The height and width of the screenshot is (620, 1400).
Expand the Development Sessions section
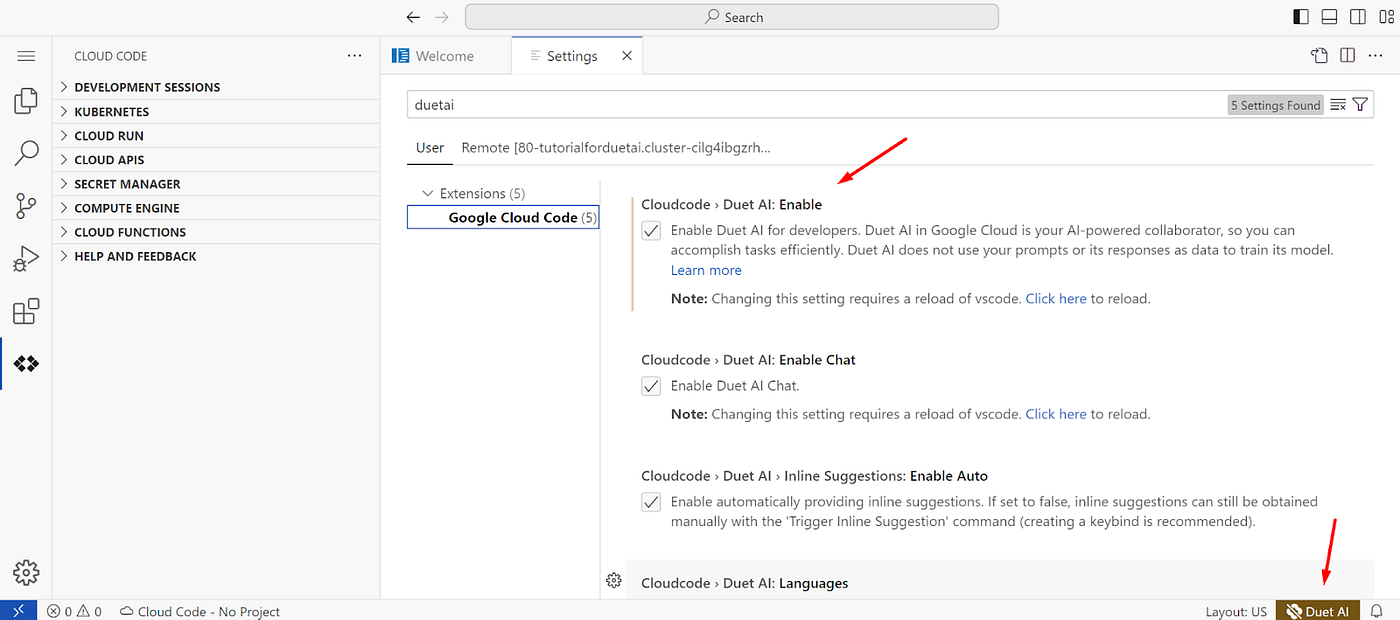(x=216, y=87)
